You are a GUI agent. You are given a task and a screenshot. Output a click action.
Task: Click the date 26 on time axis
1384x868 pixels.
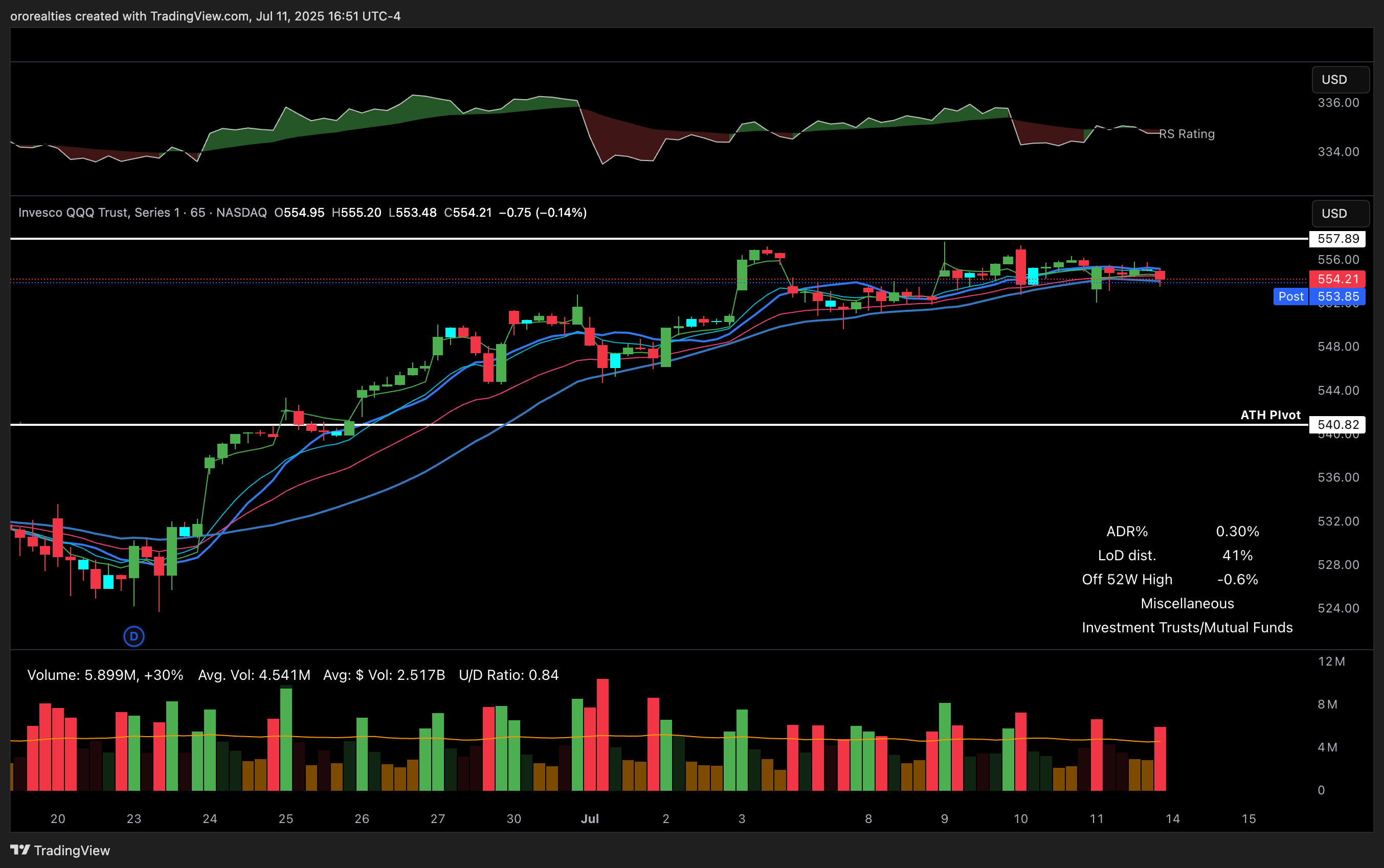[362, 819]
